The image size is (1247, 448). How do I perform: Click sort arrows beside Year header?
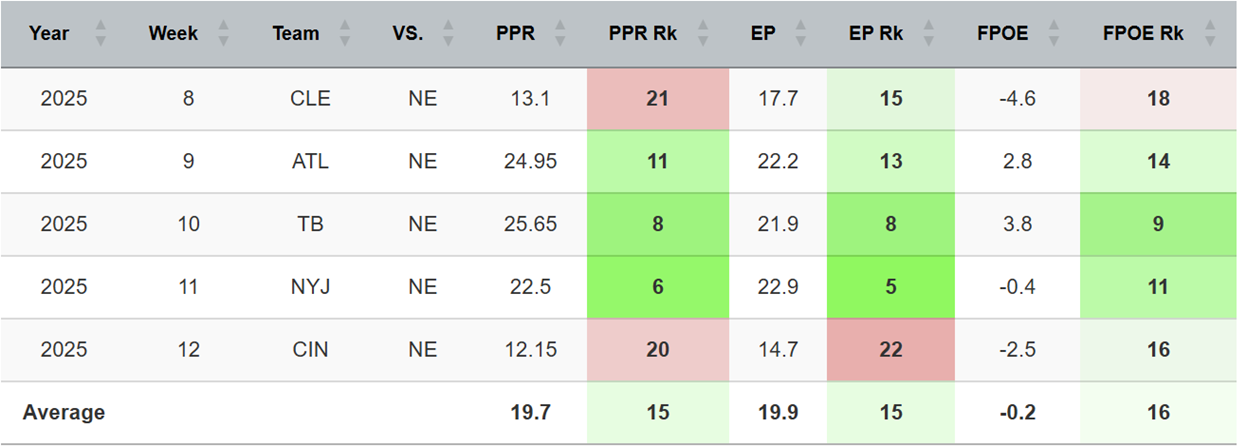(100, 34)
